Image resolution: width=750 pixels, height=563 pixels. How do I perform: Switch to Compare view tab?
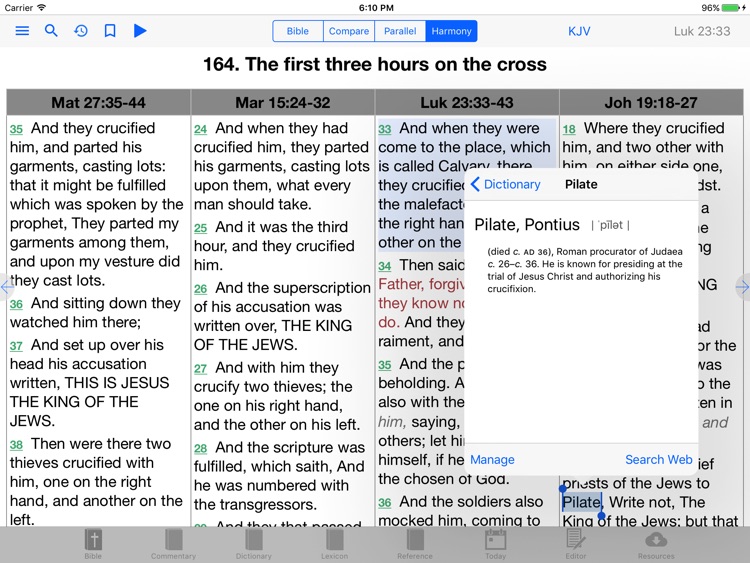[349, 31]
